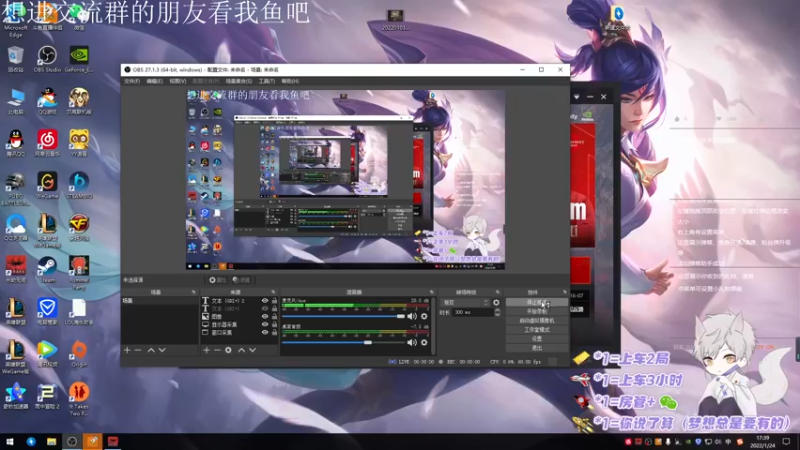Select the 场景 scene in scenes list
The image size is (800, 450).
pyautogui.click(x=159, y=301)
